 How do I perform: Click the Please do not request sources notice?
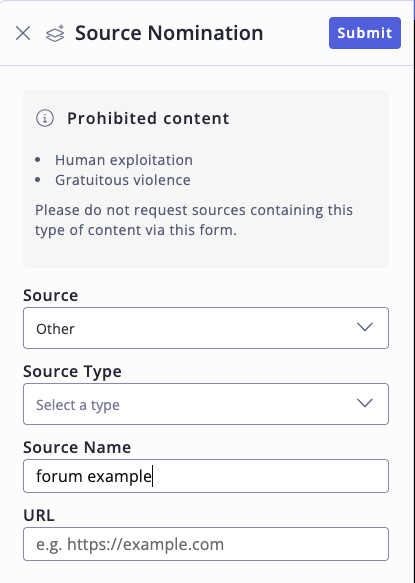pos(194,220)
